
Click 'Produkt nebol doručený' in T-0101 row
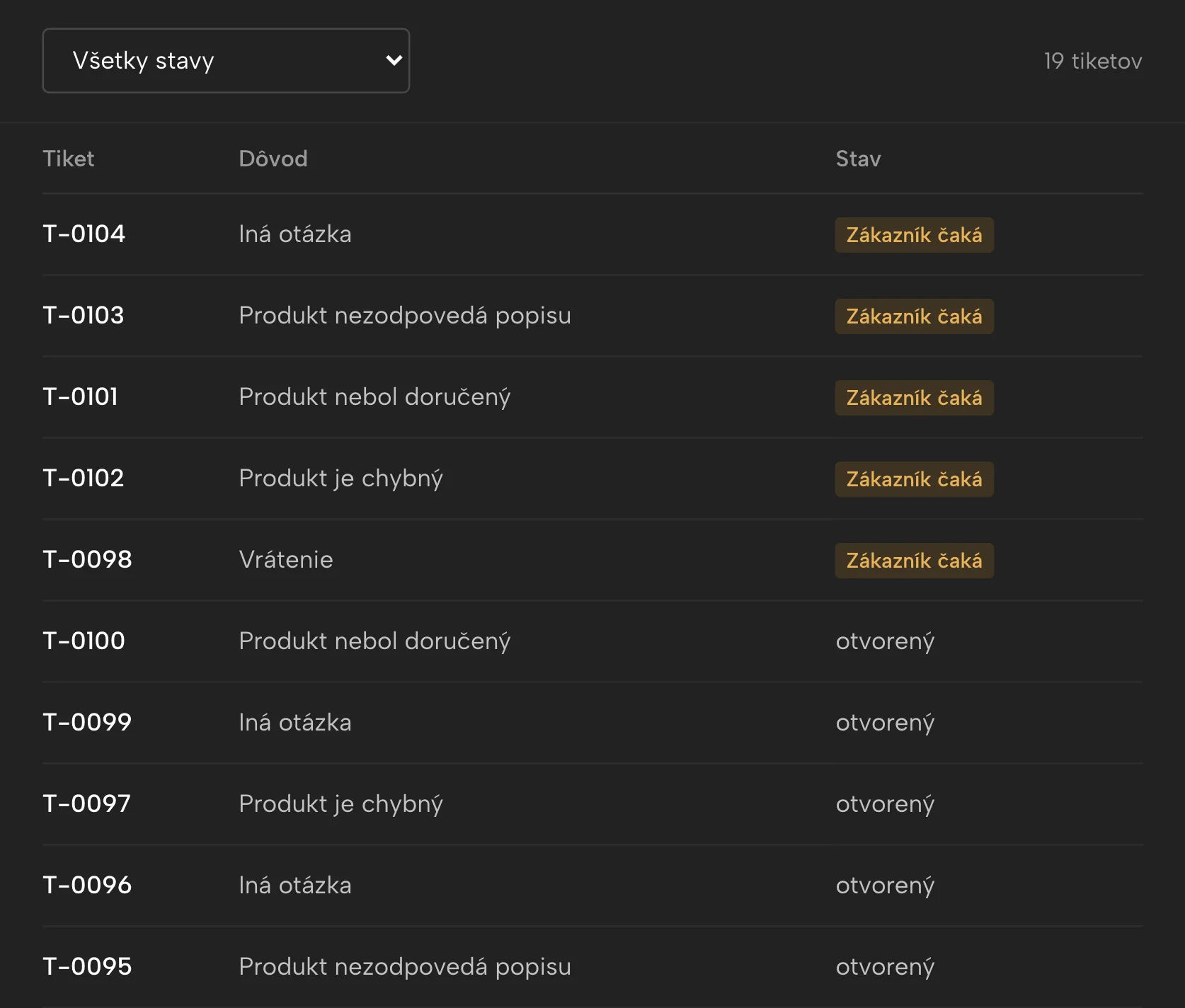[x=374, y=397]
